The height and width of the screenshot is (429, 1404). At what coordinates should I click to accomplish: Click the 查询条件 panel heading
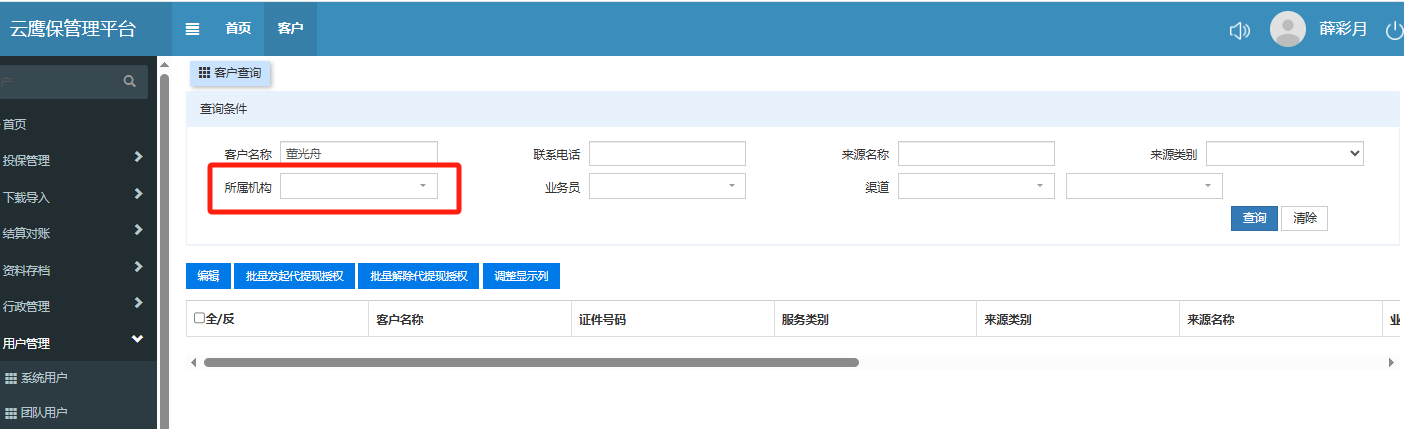click(223, 109)
